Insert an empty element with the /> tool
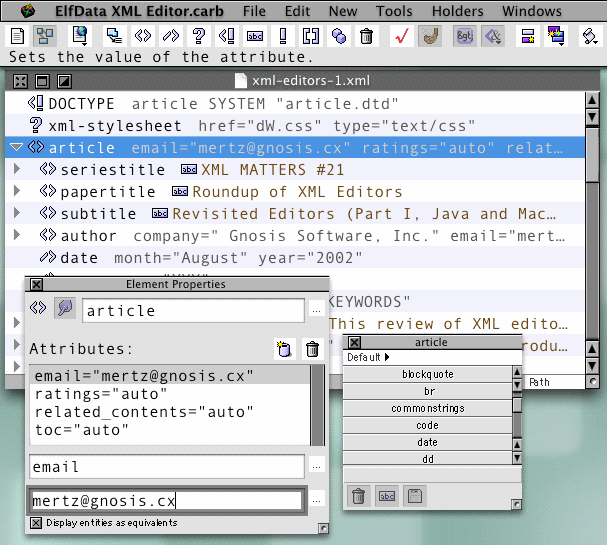The image size is (607, 545). coord(171,36)
